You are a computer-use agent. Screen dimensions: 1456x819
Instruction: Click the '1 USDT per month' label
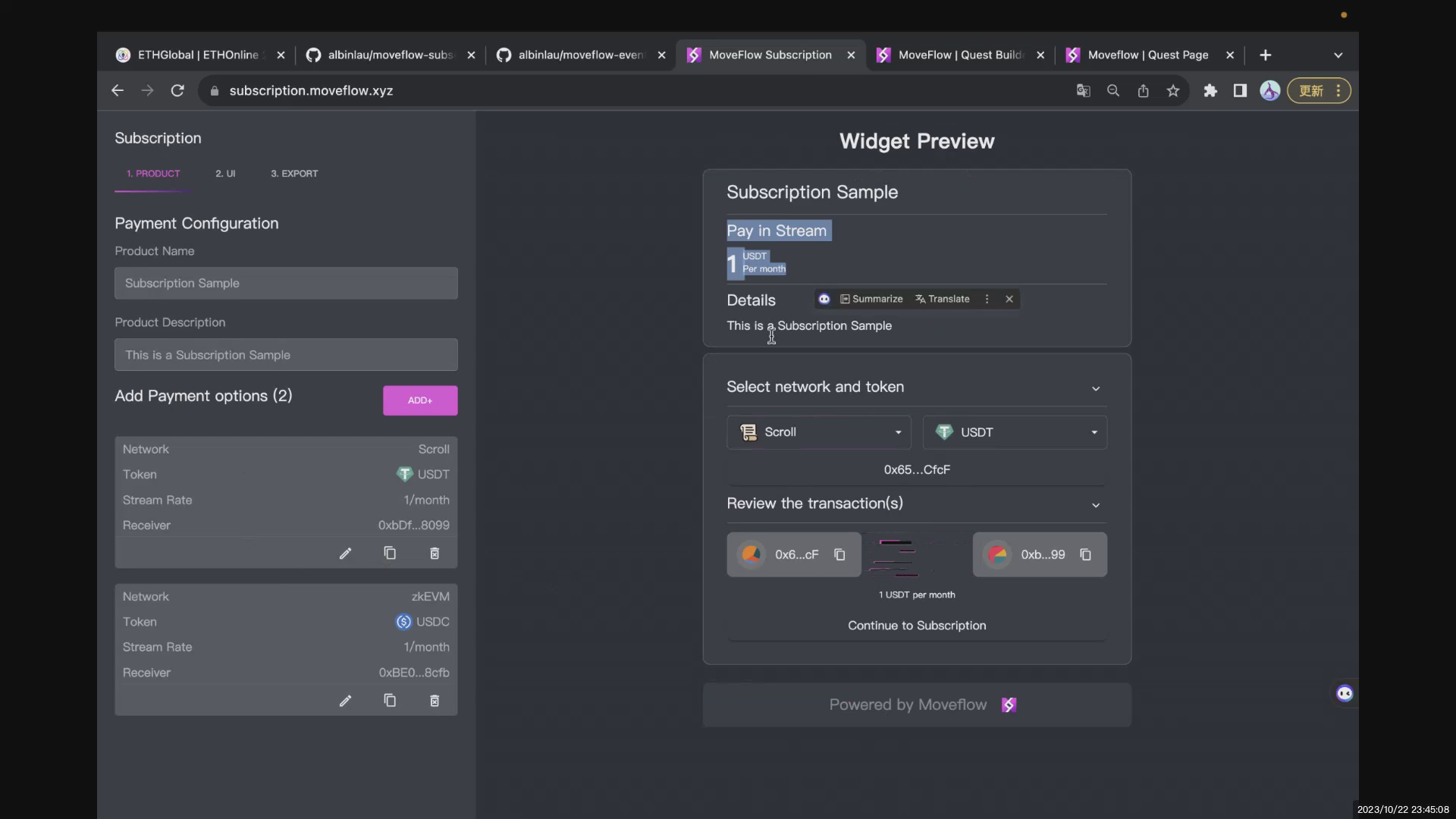coord(917,595)
